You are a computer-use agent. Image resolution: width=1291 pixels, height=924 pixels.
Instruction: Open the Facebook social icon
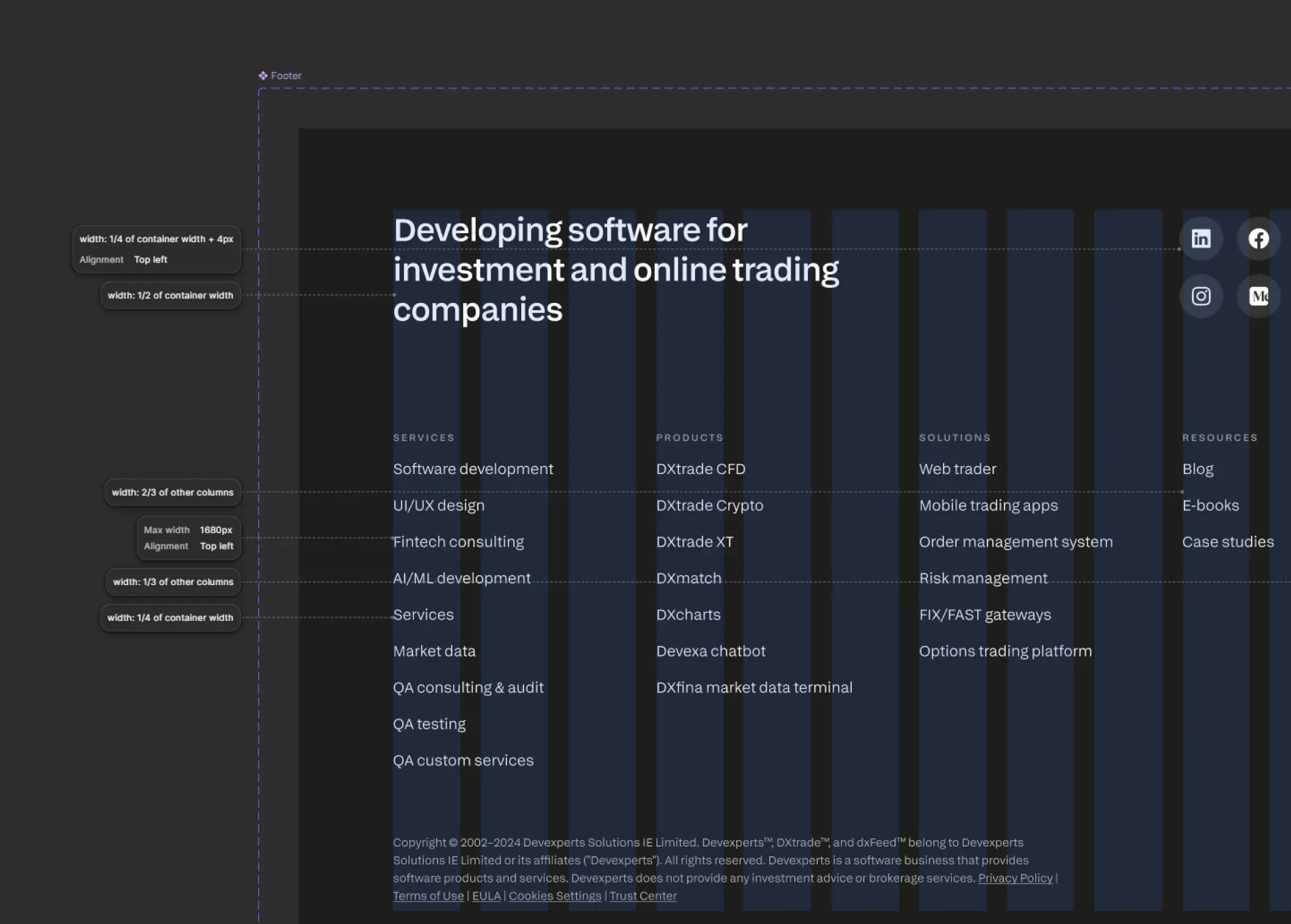1259,239
